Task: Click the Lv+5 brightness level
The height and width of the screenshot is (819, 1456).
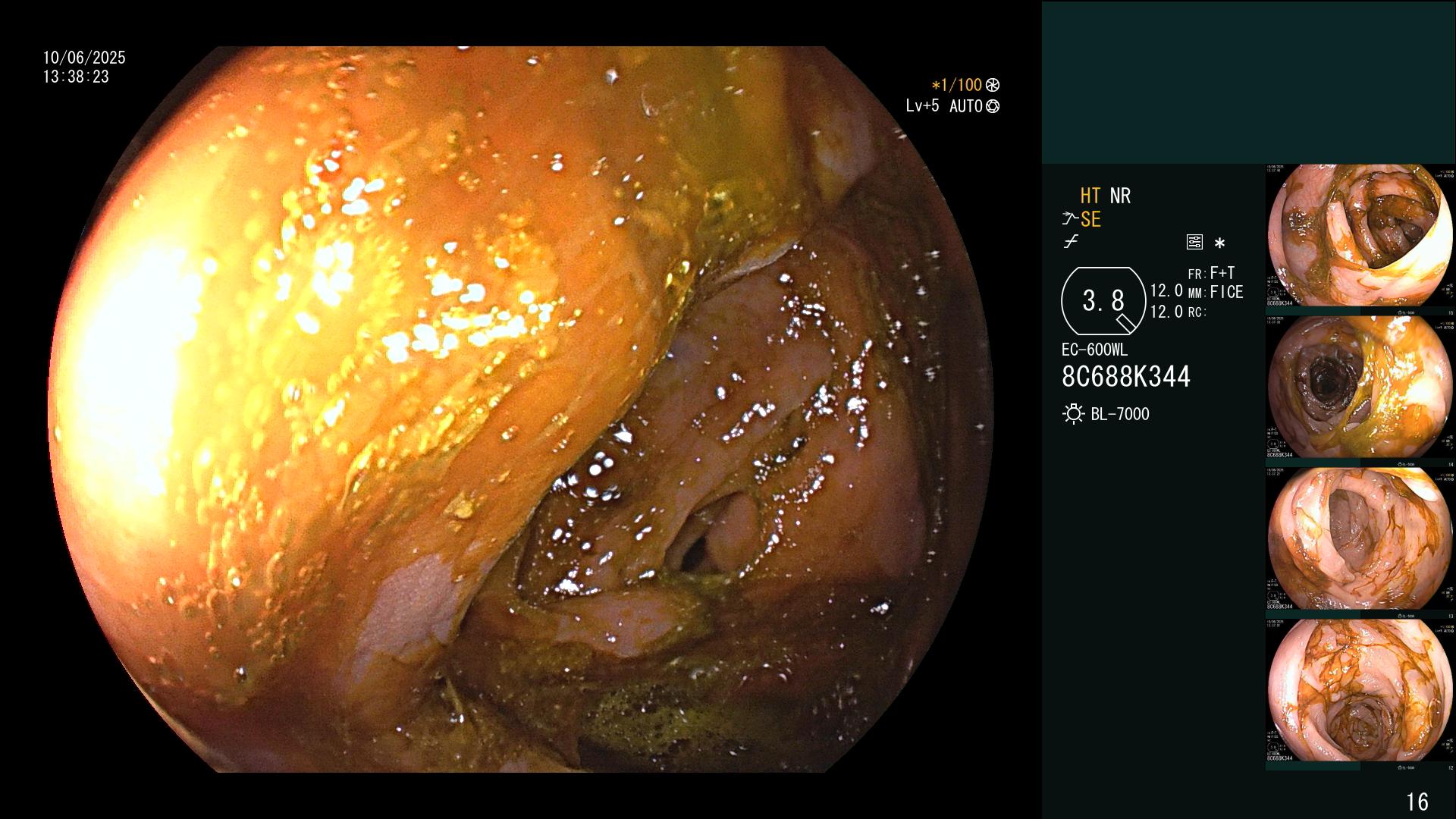Action: click(x=922, y=106)
